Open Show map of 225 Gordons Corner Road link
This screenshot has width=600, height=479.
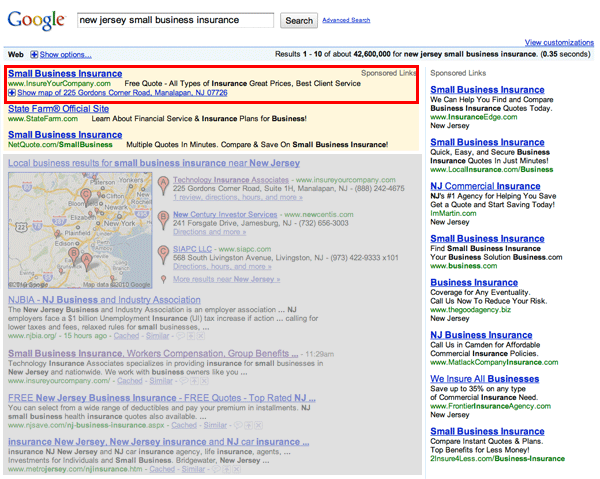coord(122,93)
